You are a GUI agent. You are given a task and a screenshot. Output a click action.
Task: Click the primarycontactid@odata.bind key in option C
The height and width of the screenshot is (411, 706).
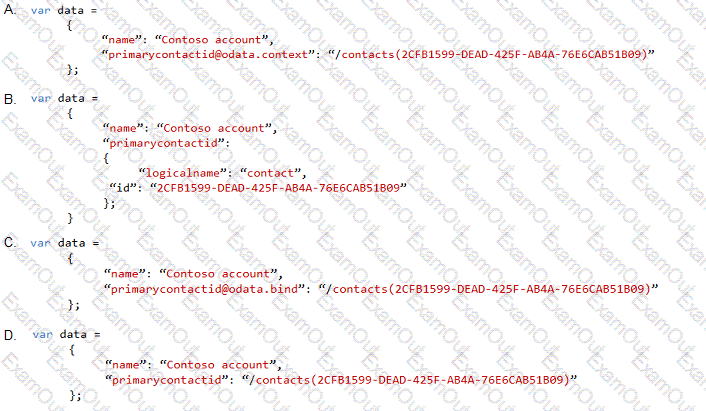204,289
